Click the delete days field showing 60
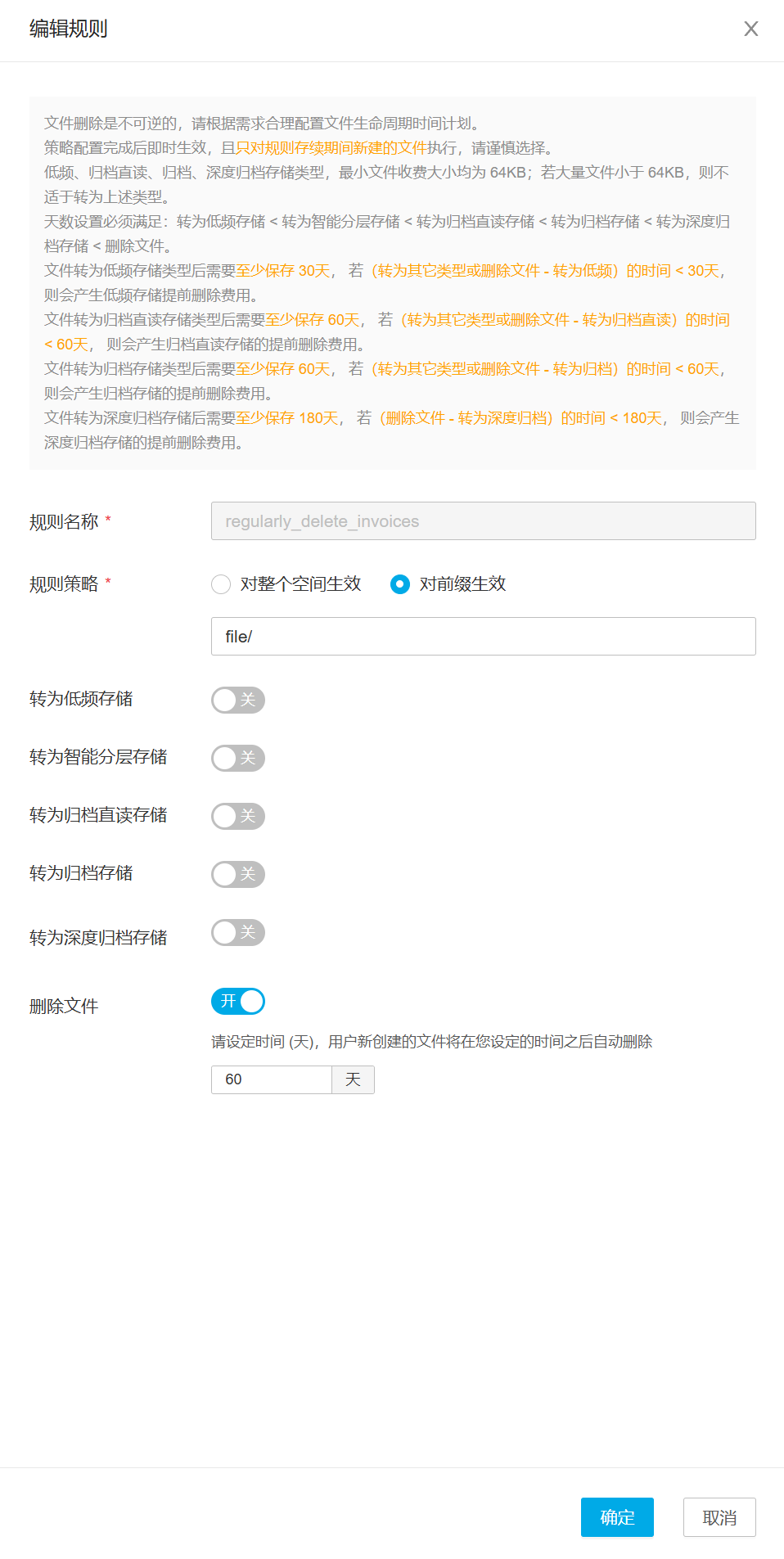784x1559 pixels. coord(272,1079)
